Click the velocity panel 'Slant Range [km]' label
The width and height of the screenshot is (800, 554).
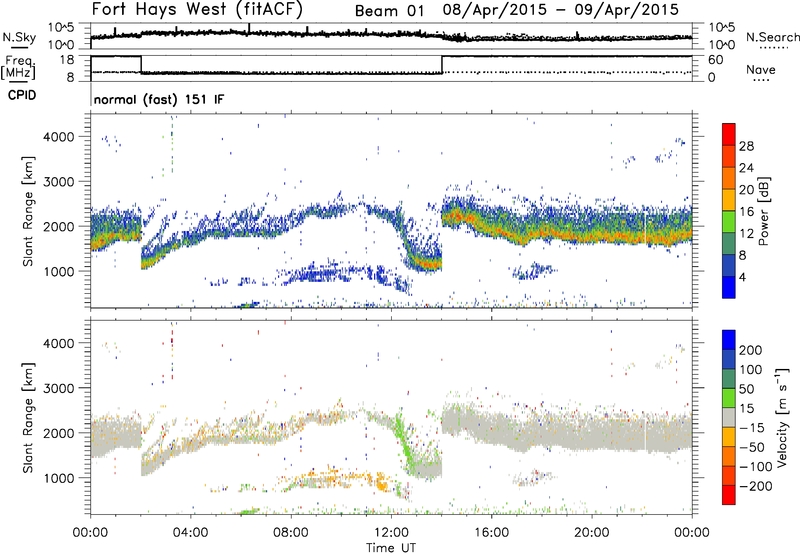[x=28, y=417]
